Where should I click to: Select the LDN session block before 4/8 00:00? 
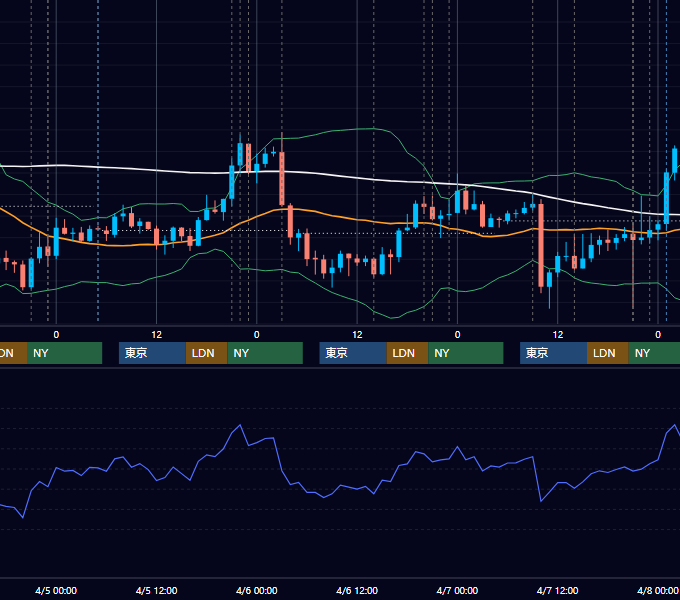[x=608, y=353]
